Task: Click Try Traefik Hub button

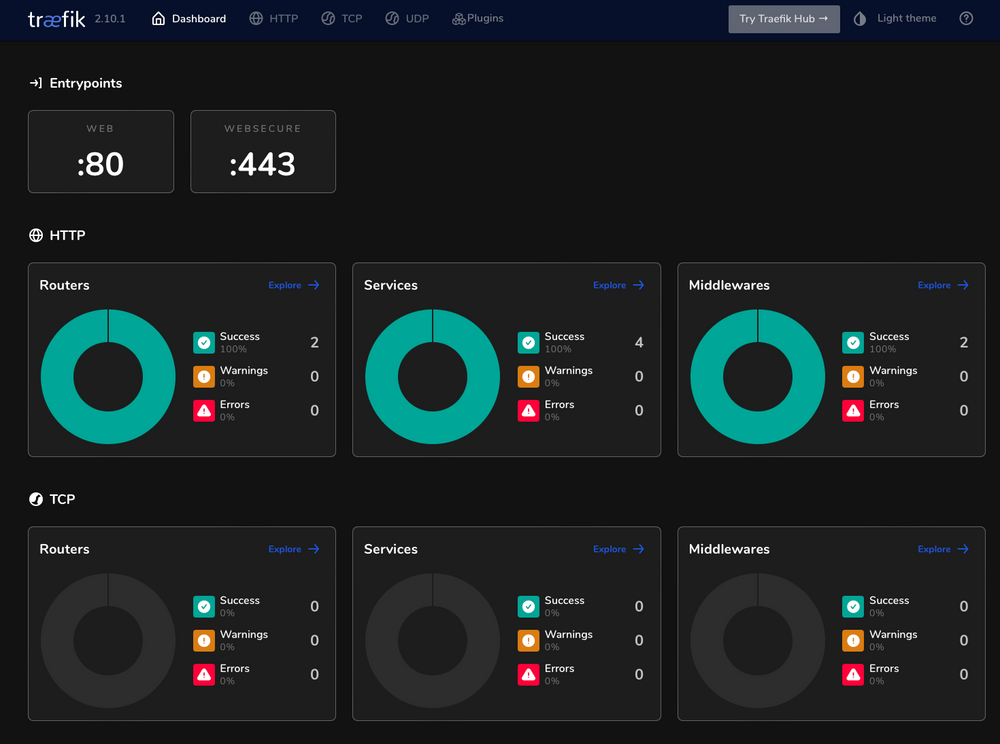Action: (783, 18)
